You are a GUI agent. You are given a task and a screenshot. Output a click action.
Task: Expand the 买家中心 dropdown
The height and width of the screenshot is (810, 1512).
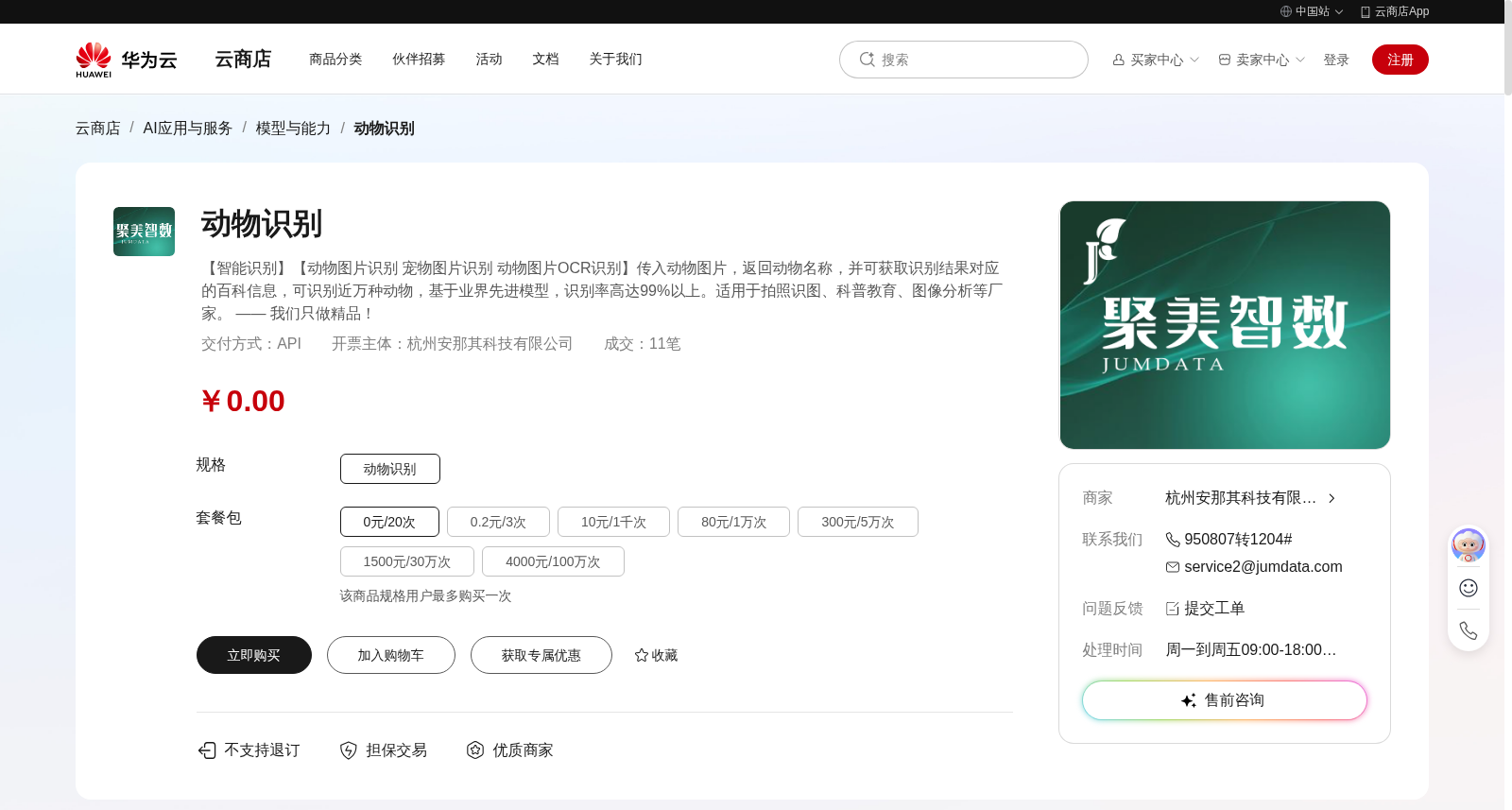click(x=1194, y=60)
